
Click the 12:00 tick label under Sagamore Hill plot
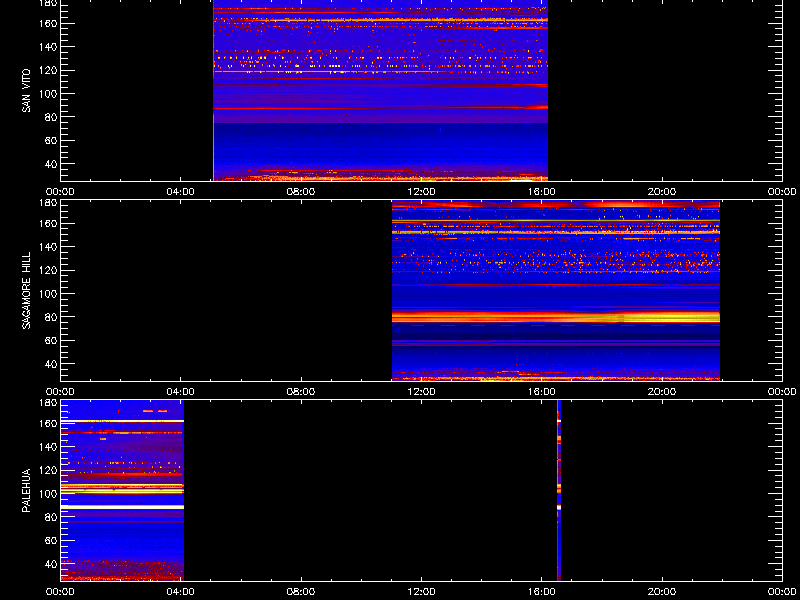click(421, 392)
